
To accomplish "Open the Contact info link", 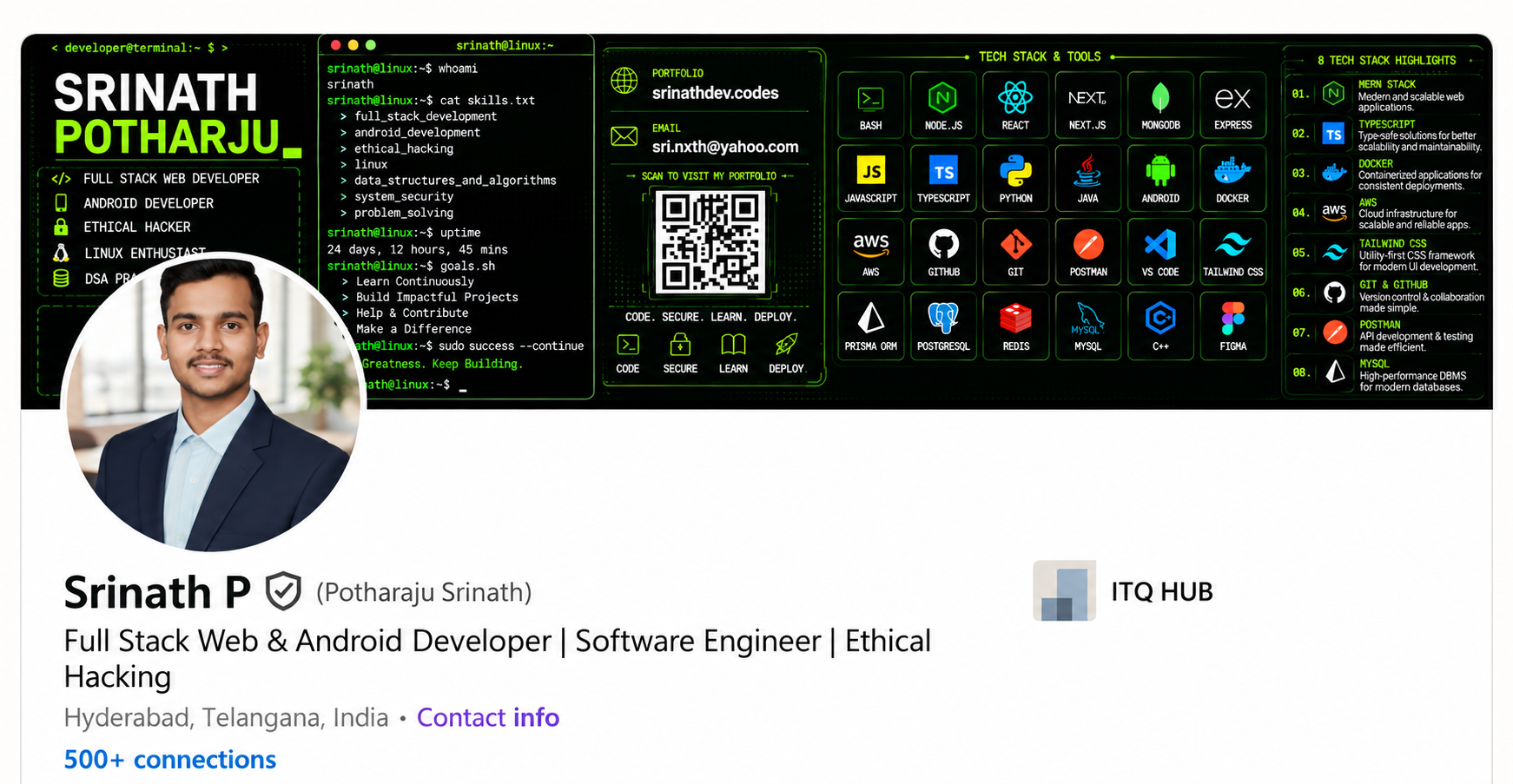I will pos(488,717).
